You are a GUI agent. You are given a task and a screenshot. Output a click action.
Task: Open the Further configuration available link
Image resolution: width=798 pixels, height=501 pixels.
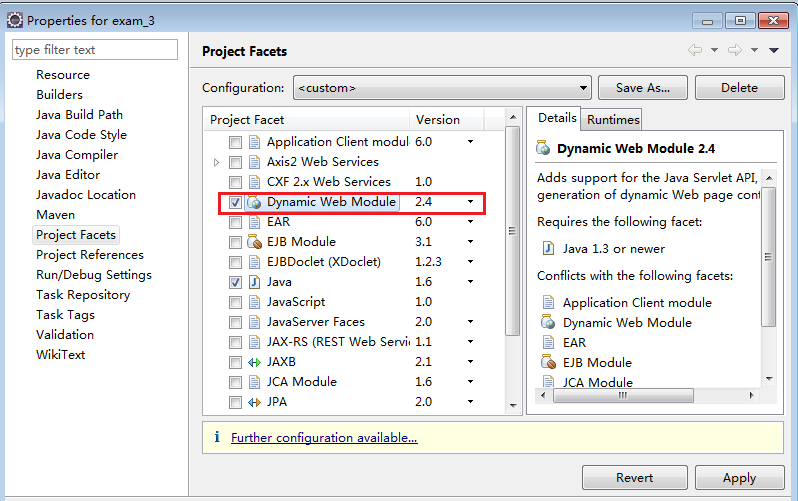tap(324, 438)
